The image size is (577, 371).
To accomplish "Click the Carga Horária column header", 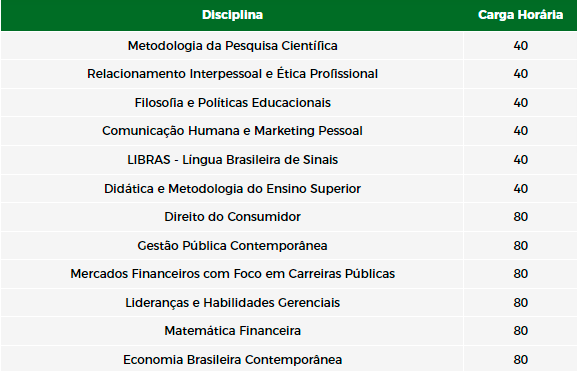I will pos(520,15).
